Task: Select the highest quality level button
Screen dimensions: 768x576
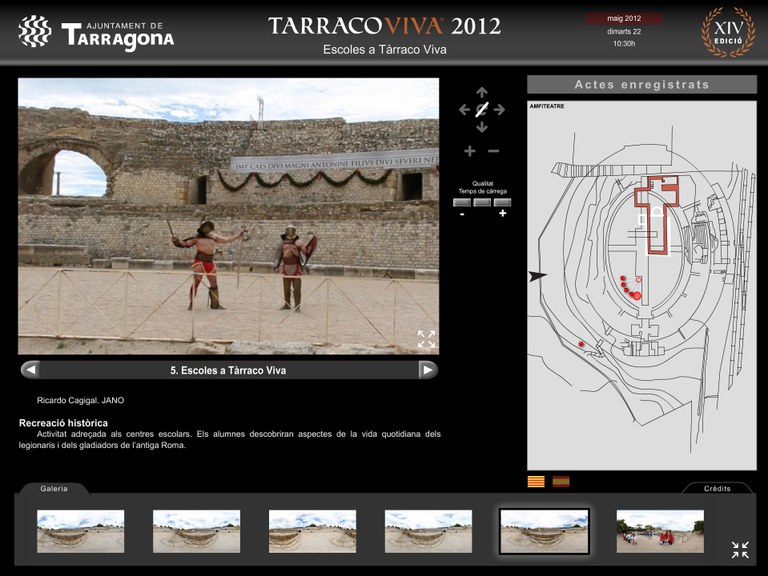Action: [502, 203]
